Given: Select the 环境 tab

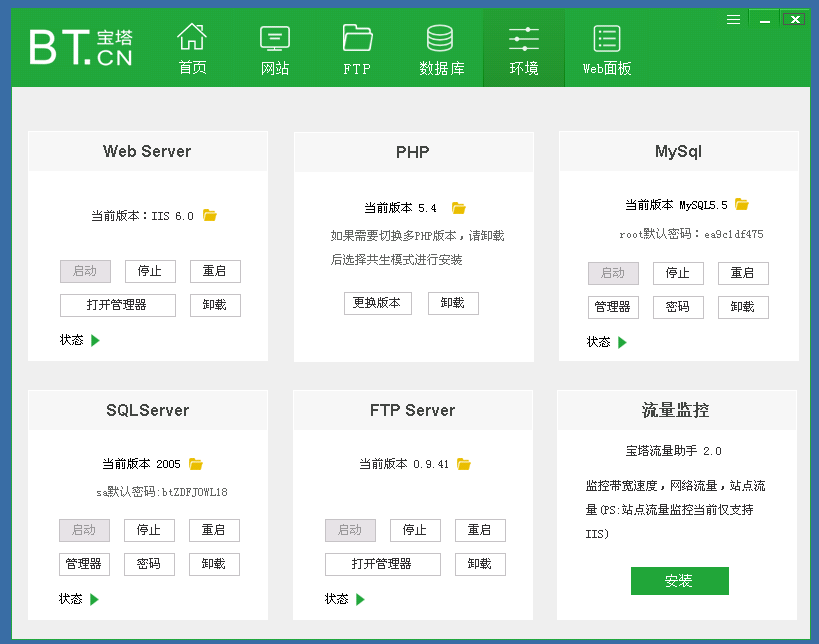Looking at the screenshot, I should click(x=524, y=49).
